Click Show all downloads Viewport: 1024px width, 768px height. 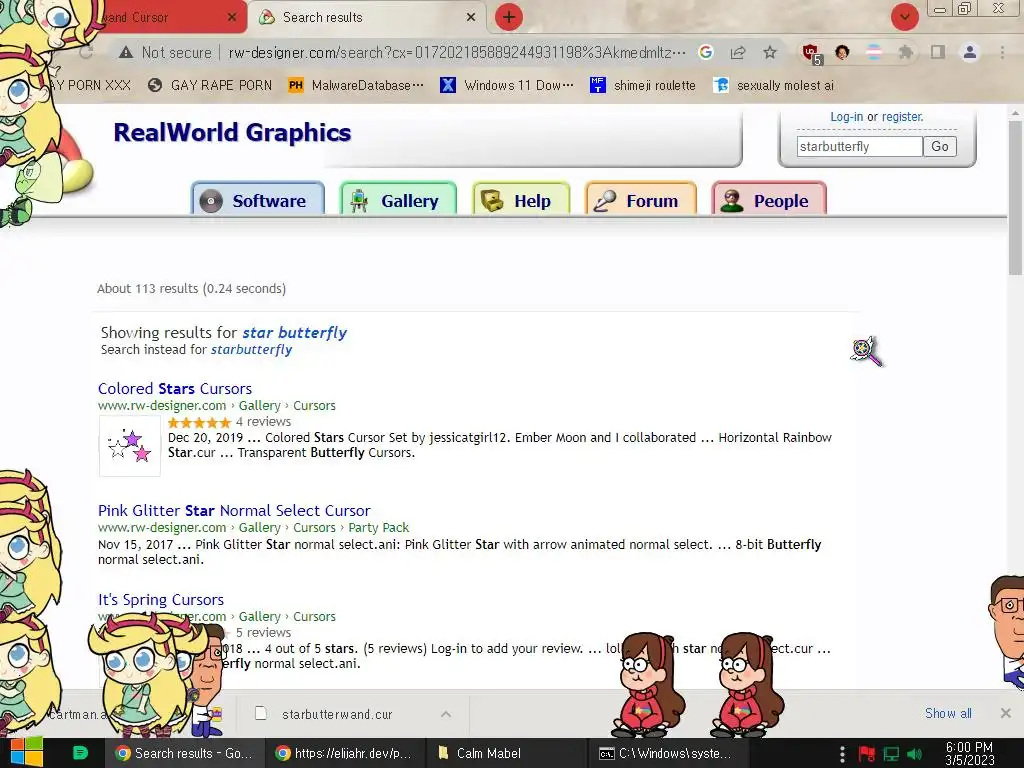coord(948,713)
